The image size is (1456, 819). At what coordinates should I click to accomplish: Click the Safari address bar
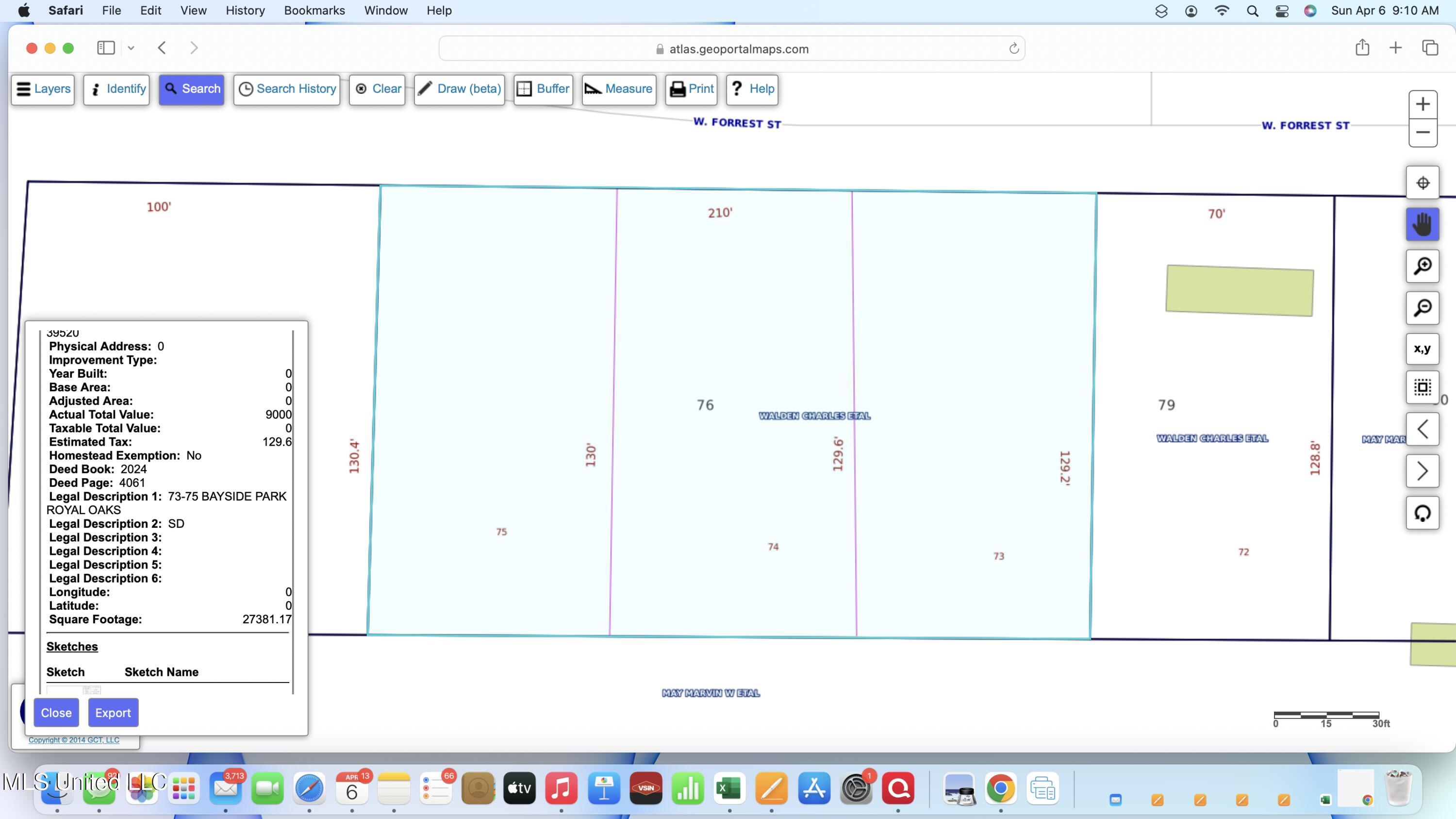pos(732,49)
